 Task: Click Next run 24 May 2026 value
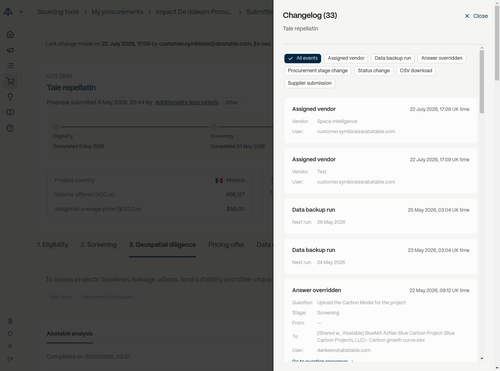click(331, 262)
